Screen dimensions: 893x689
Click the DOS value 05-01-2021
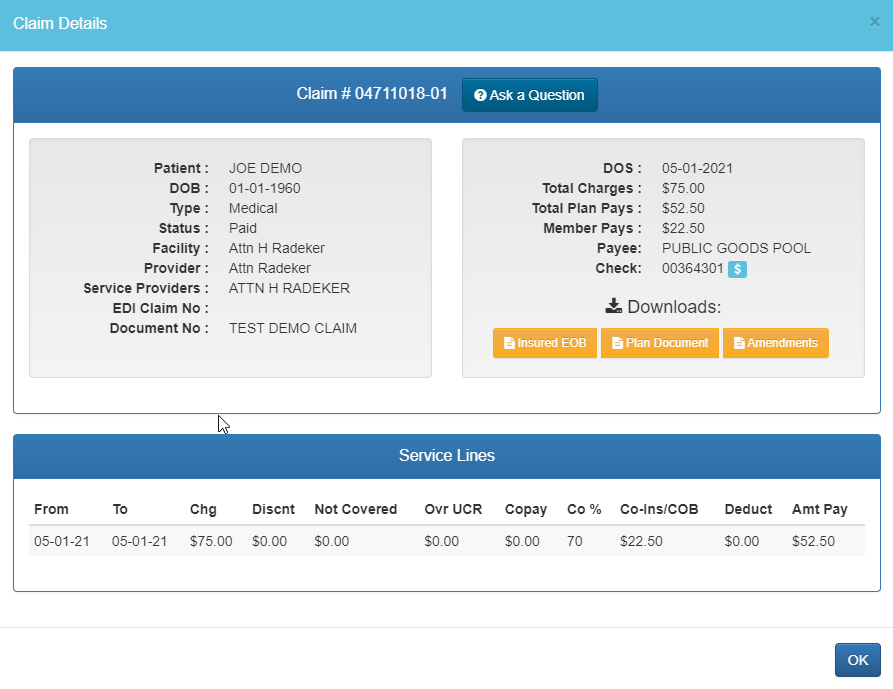point(697,169)
